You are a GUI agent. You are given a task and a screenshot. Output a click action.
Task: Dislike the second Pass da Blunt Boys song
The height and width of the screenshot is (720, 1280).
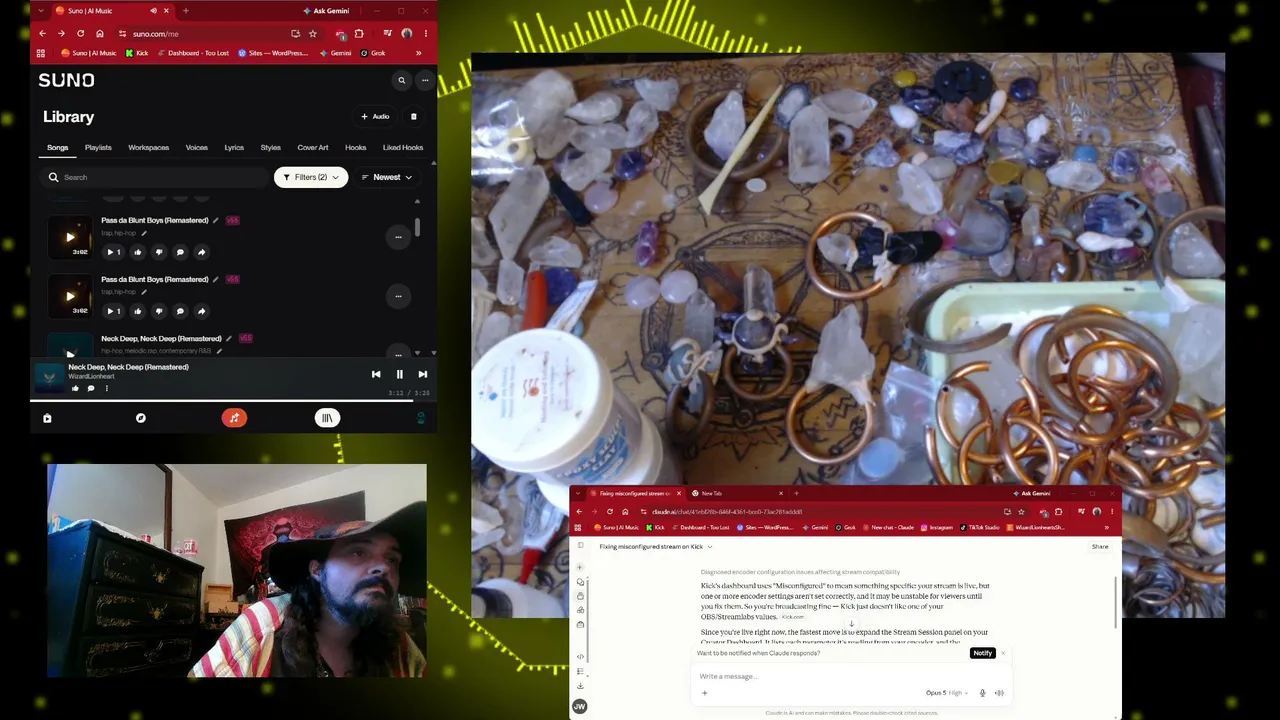coord(158,311)
